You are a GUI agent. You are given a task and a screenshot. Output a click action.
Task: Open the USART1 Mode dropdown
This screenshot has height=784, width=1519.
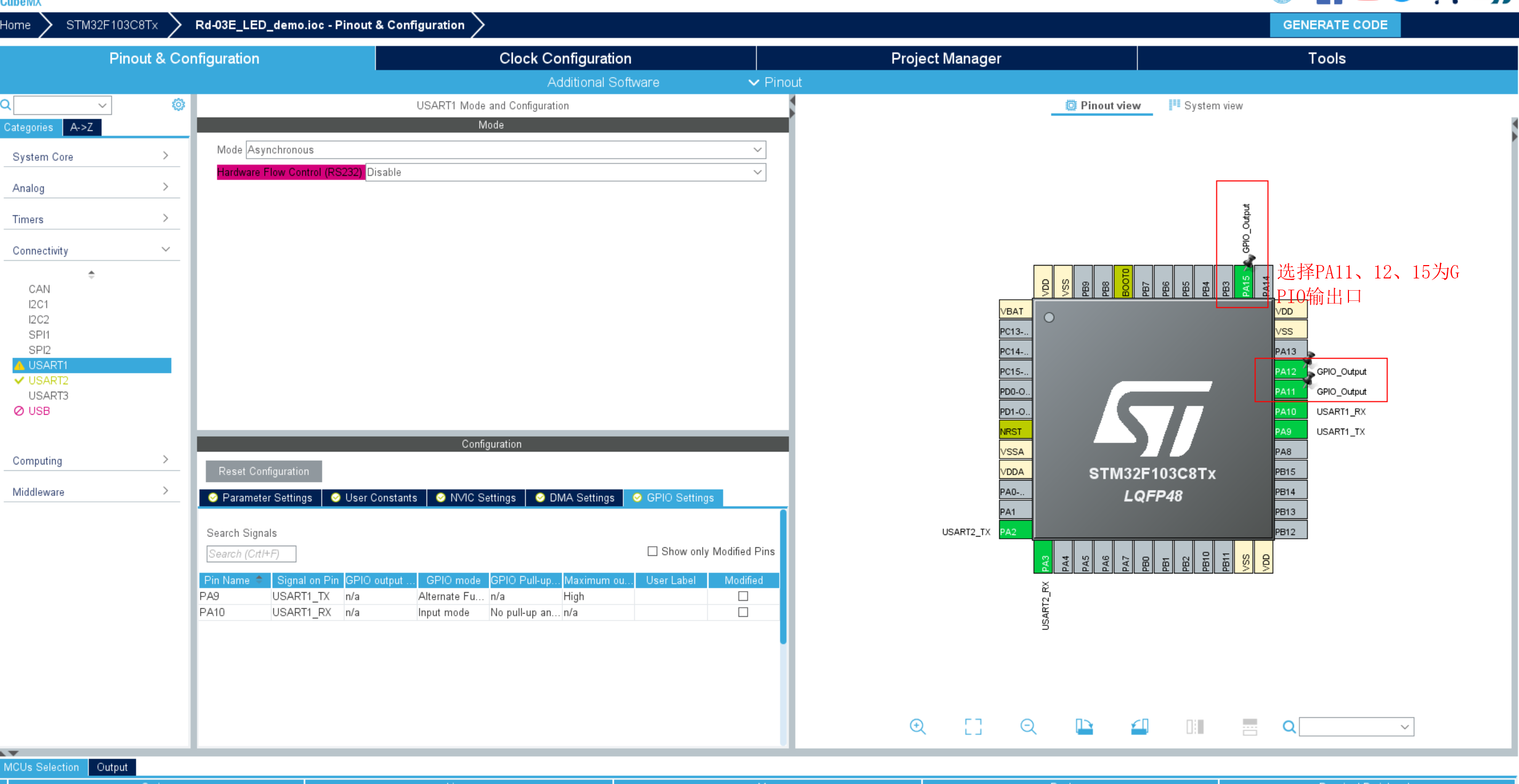(x=506, y=150)
